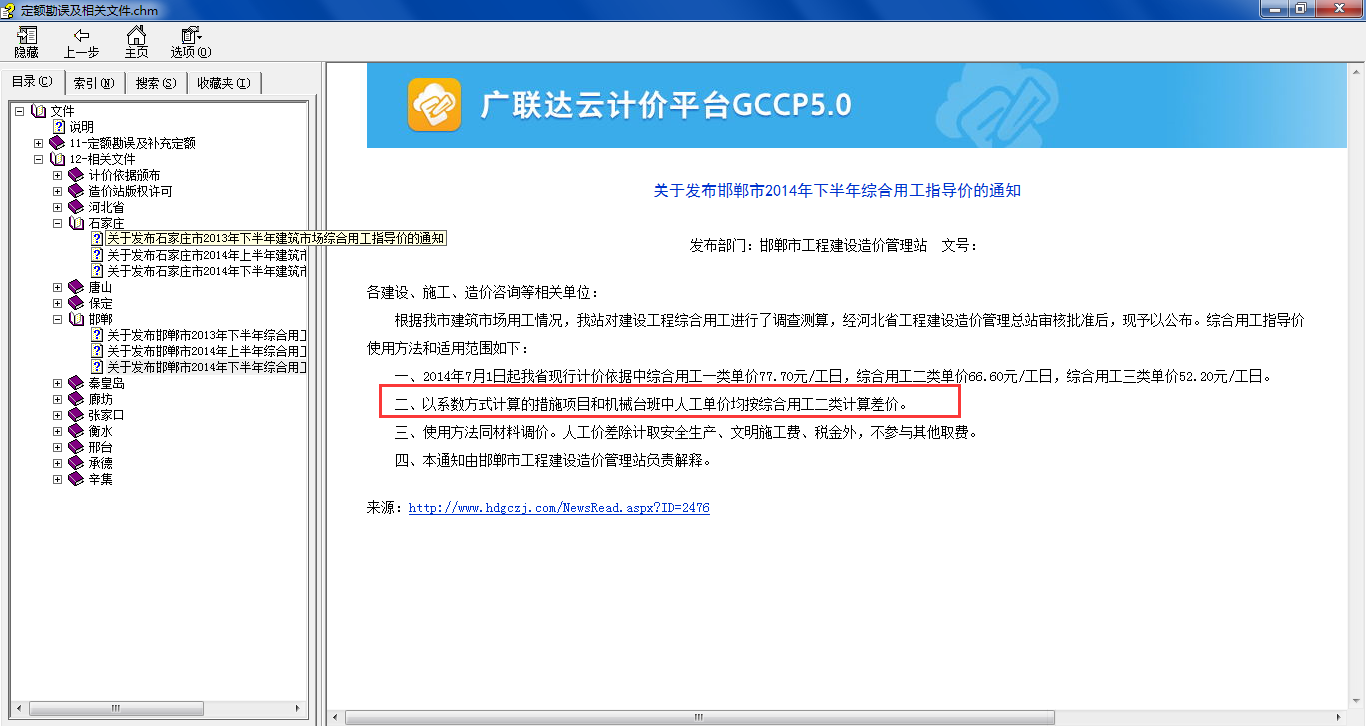Minimize the 定额勘误及相关文件.chm window
This screenshot has width=1366, height=726.
tap(1274, 8)
